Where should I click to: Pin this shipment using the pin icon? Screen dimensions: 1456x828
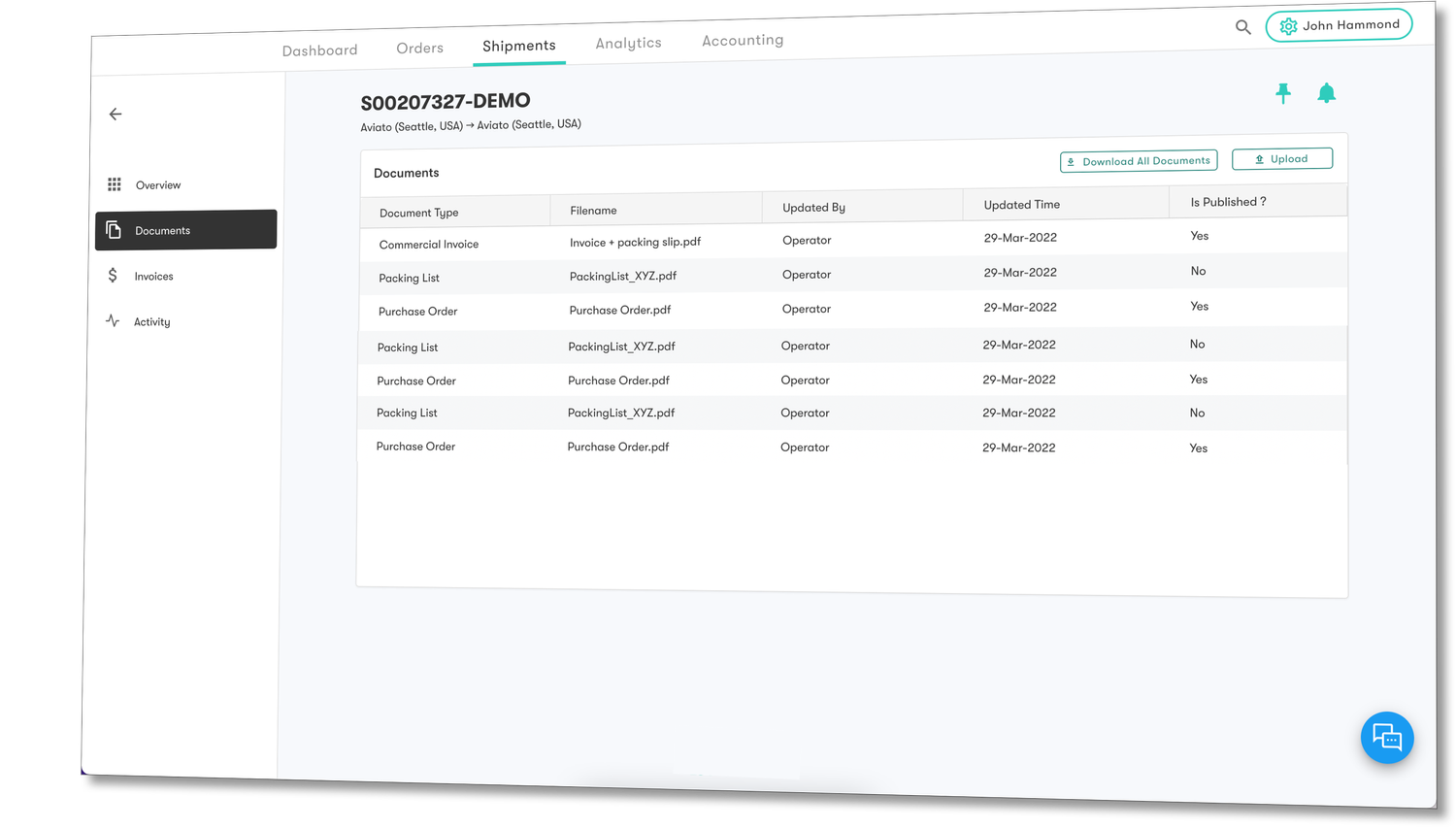(1283, 93)
